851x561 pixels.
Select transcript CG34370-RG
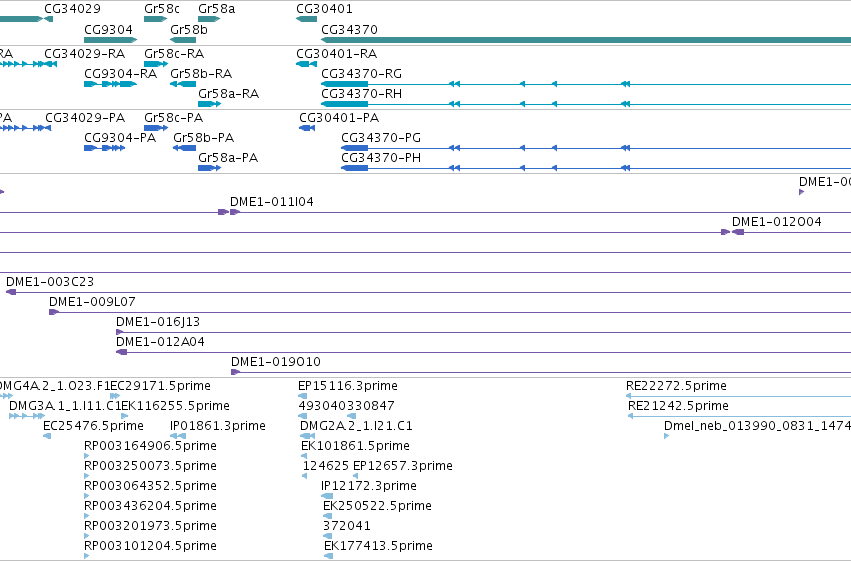point(361,74)
